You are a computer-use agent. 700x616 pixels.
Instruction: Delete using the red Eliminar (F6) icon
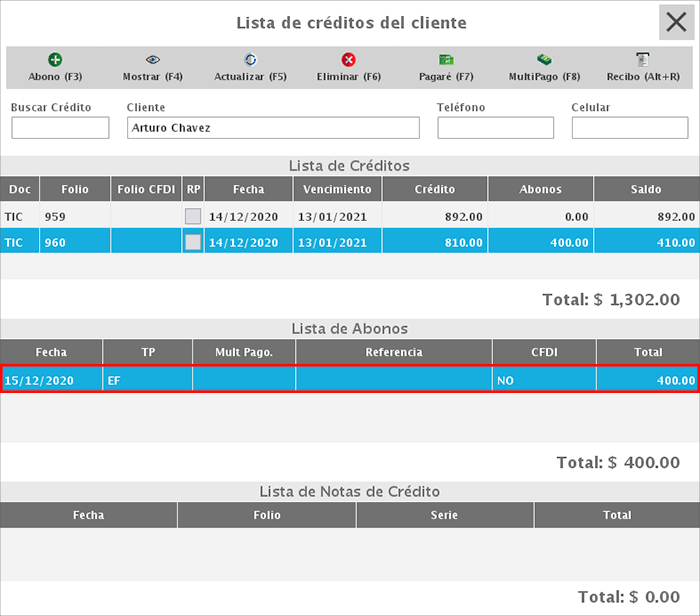[x=348, y=60]
